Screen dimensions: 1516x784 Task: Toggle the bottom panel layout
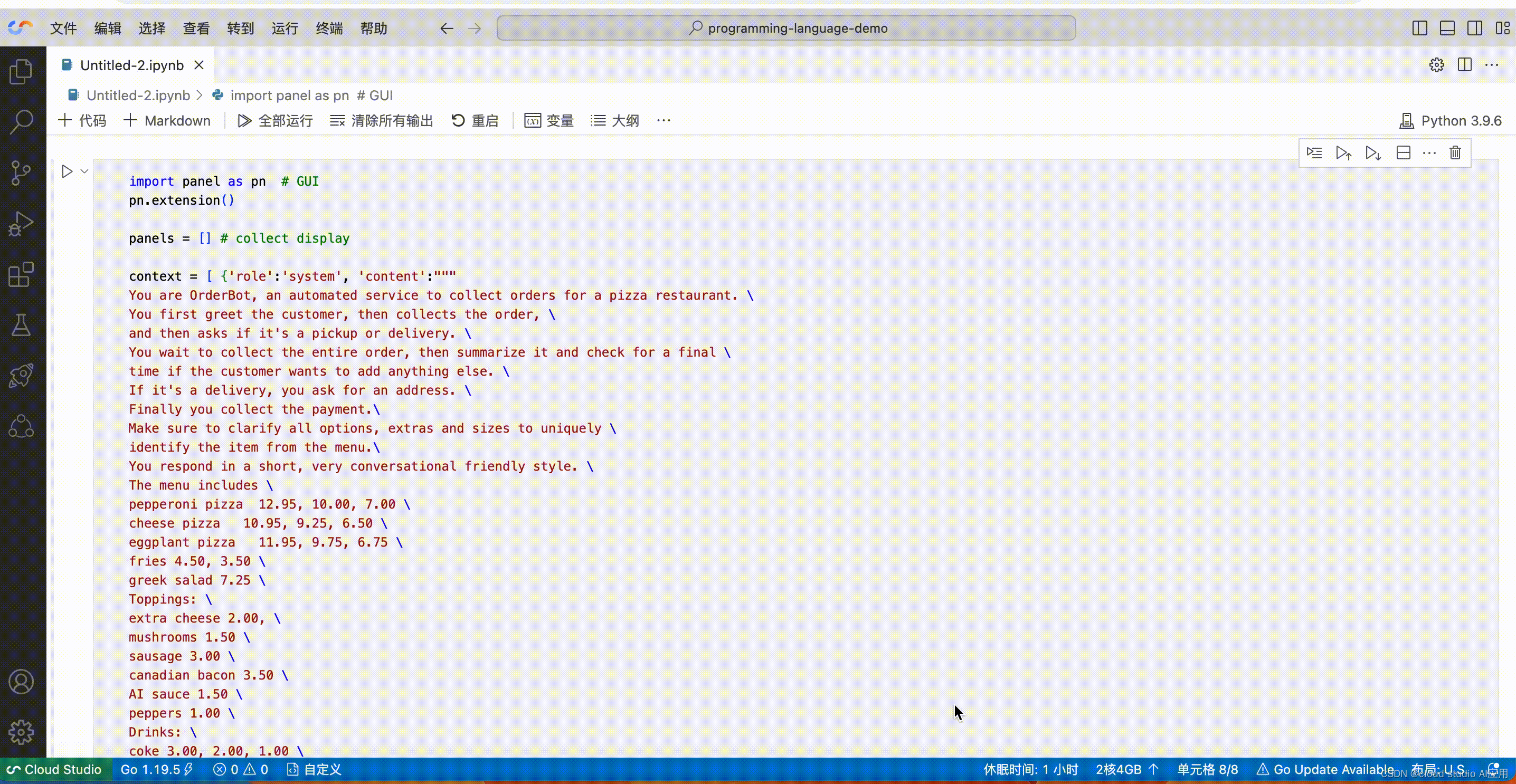pyautogui.click(x=1447, y=28)
